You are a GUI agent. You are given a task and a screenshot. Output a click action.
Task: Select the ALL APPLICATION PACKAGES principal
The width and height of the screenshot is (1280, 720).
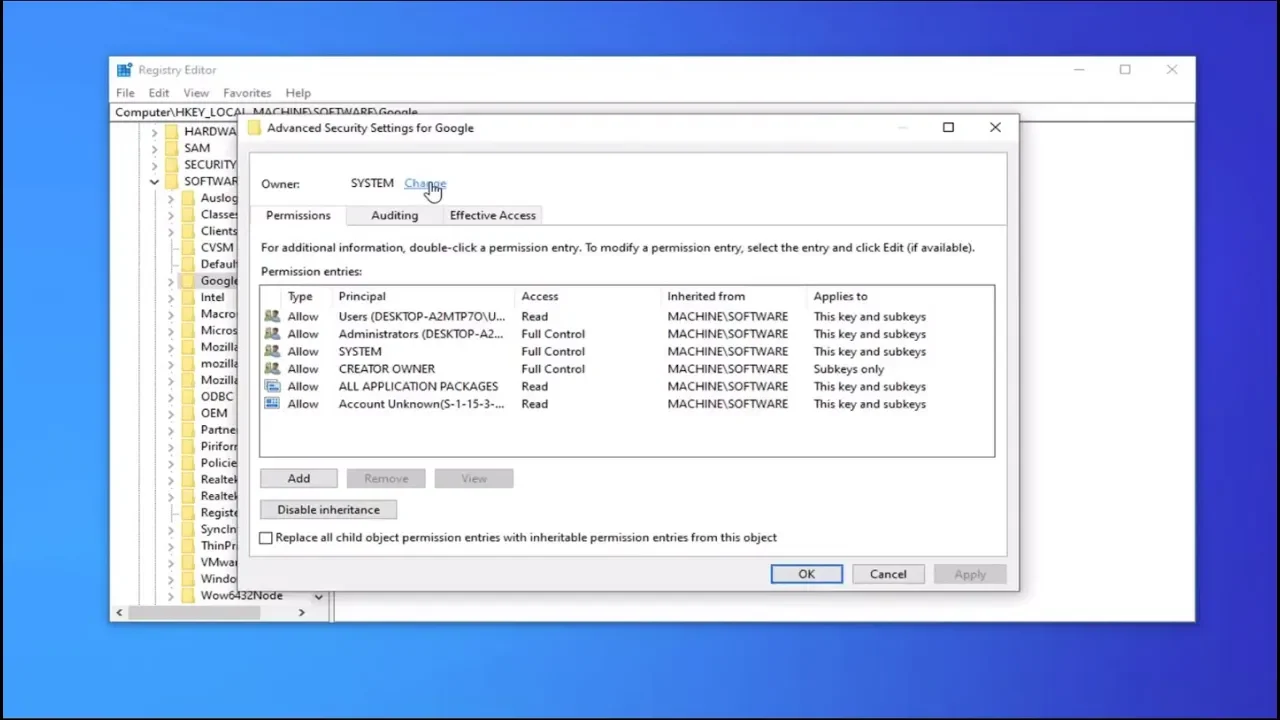[x=418, y=386]
